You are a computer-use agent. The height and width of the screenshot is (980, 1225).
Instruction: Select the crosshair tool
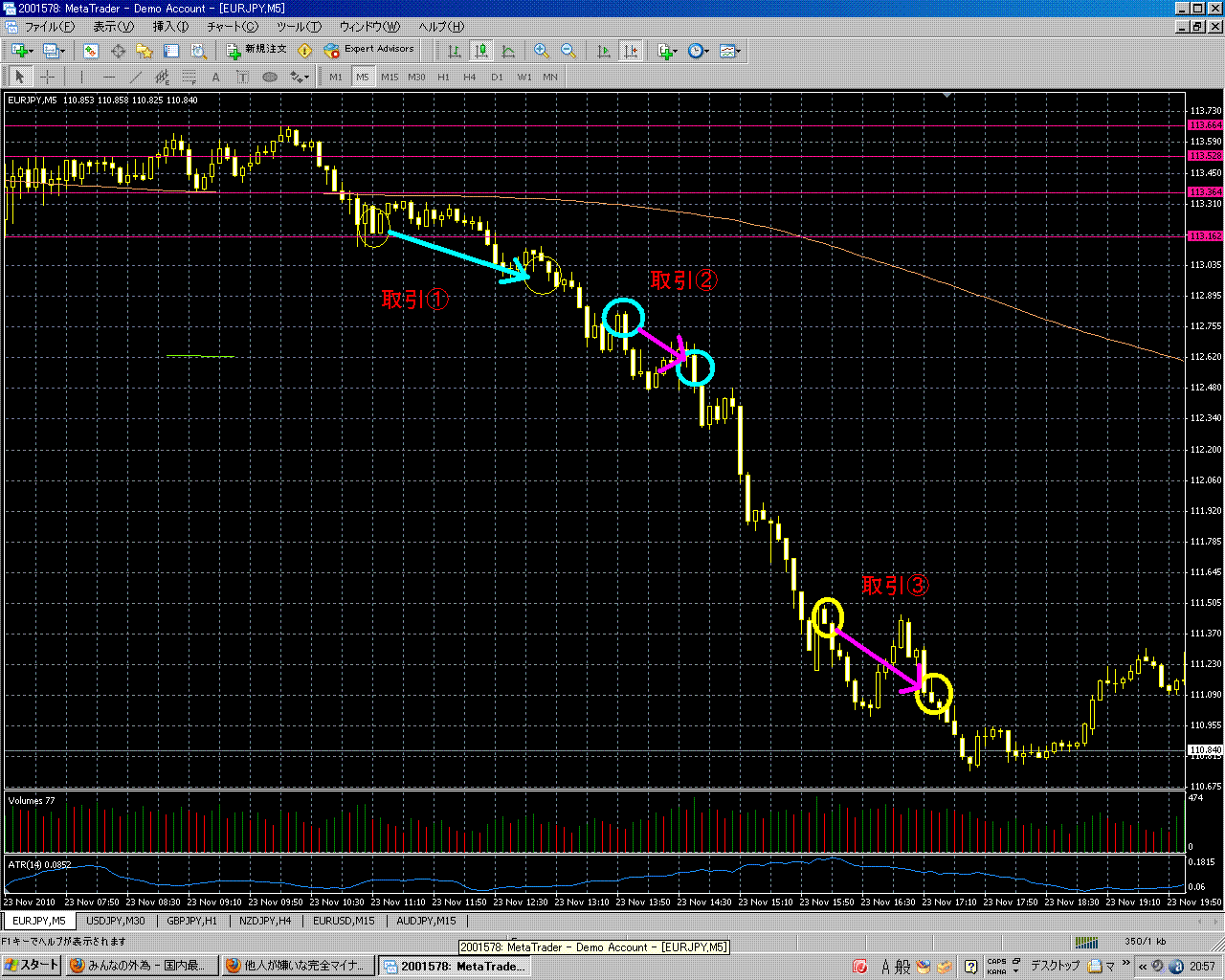[x=47, y=77]
